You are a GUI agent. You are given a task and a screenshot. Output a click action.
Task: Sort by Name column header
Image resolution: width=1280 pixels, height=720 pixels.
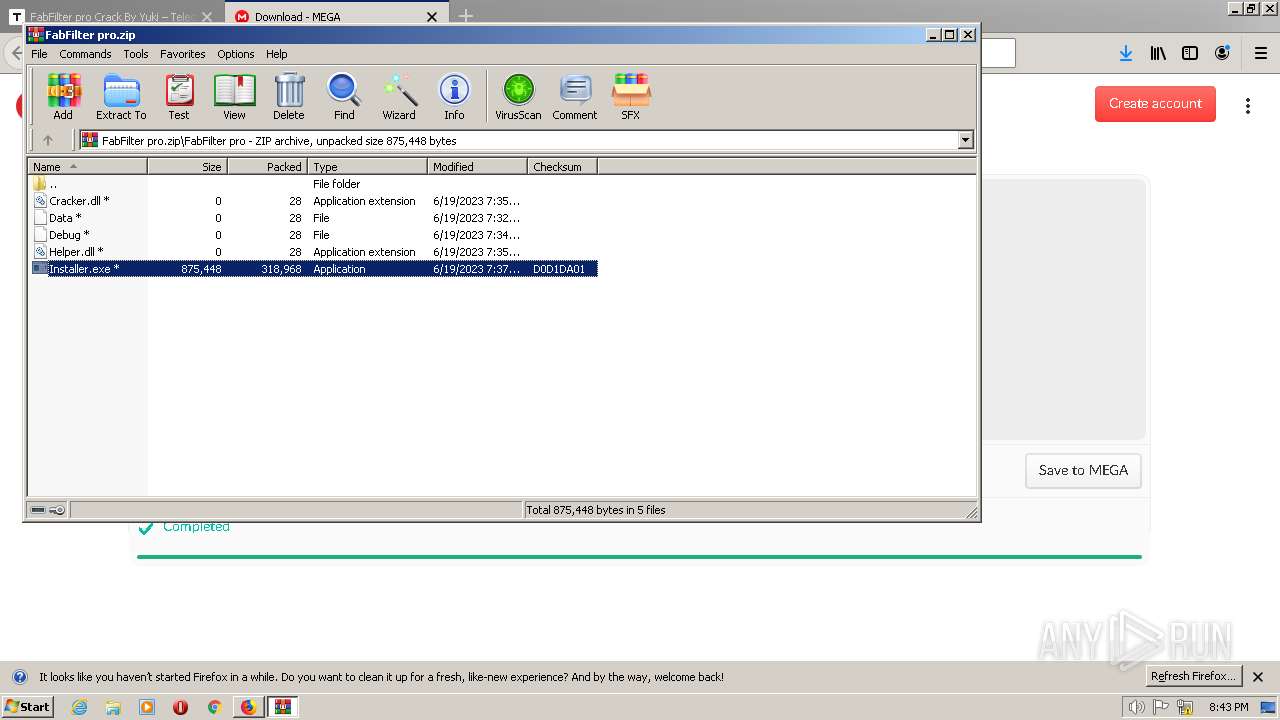87,167
